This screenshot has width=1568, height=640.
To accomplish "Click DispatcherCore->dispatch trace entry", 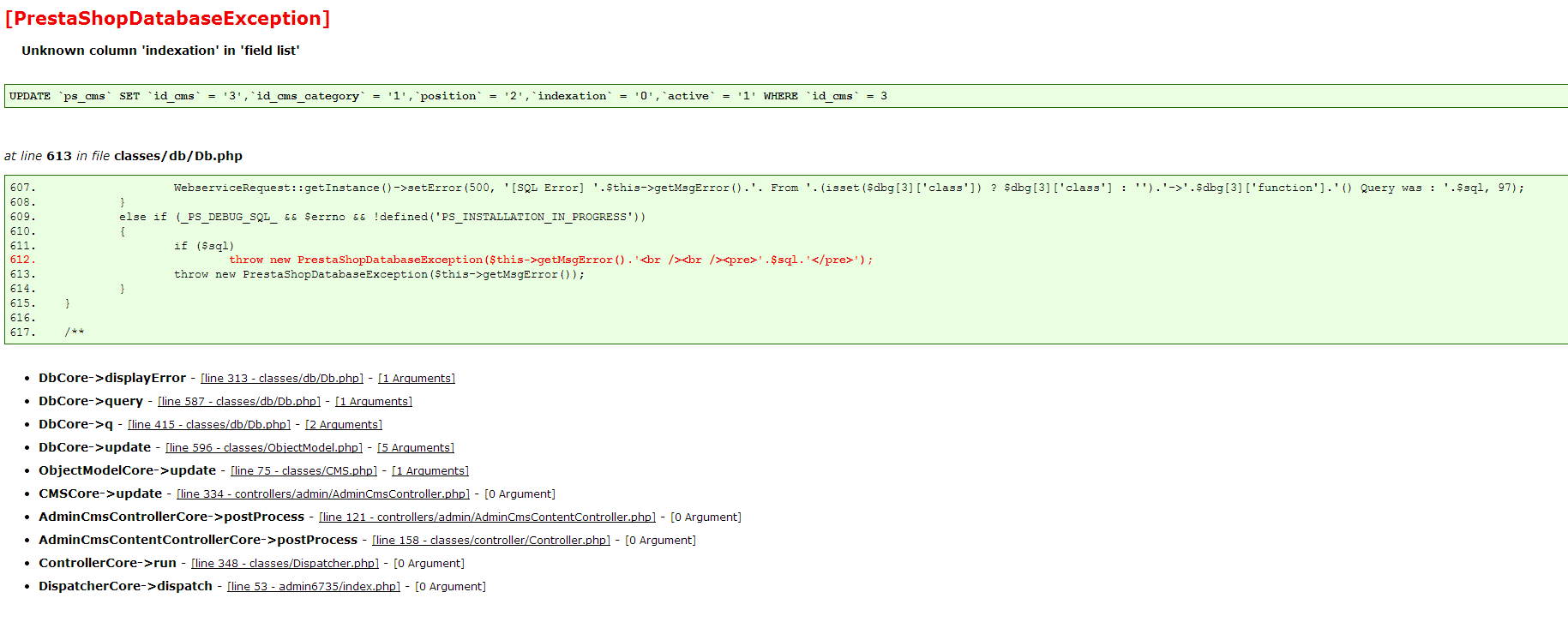I will 125,586.
